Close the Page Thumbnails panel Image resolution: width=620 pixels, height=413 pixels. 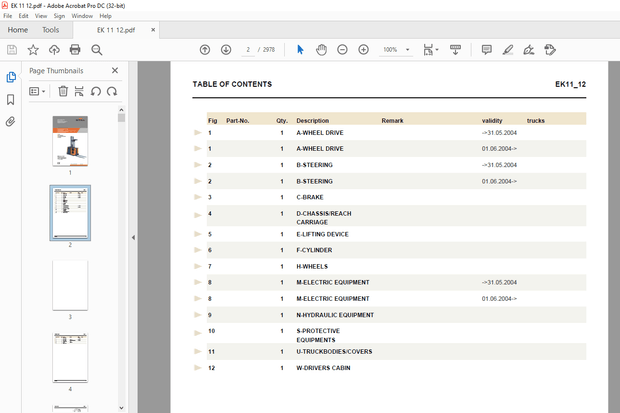coord(114,71)
